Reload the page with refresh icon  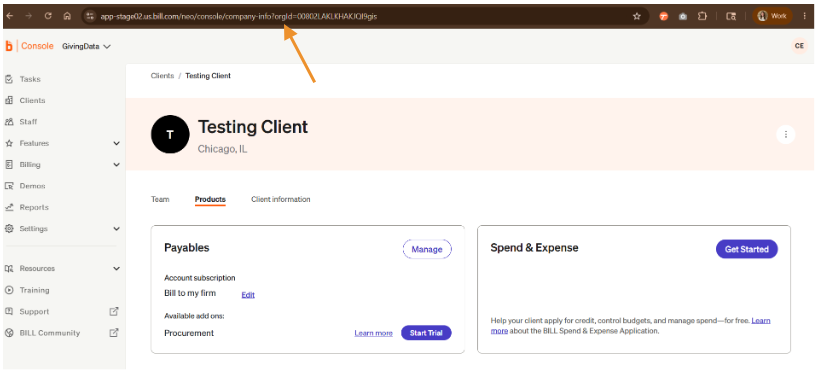(x=48, y=16)
